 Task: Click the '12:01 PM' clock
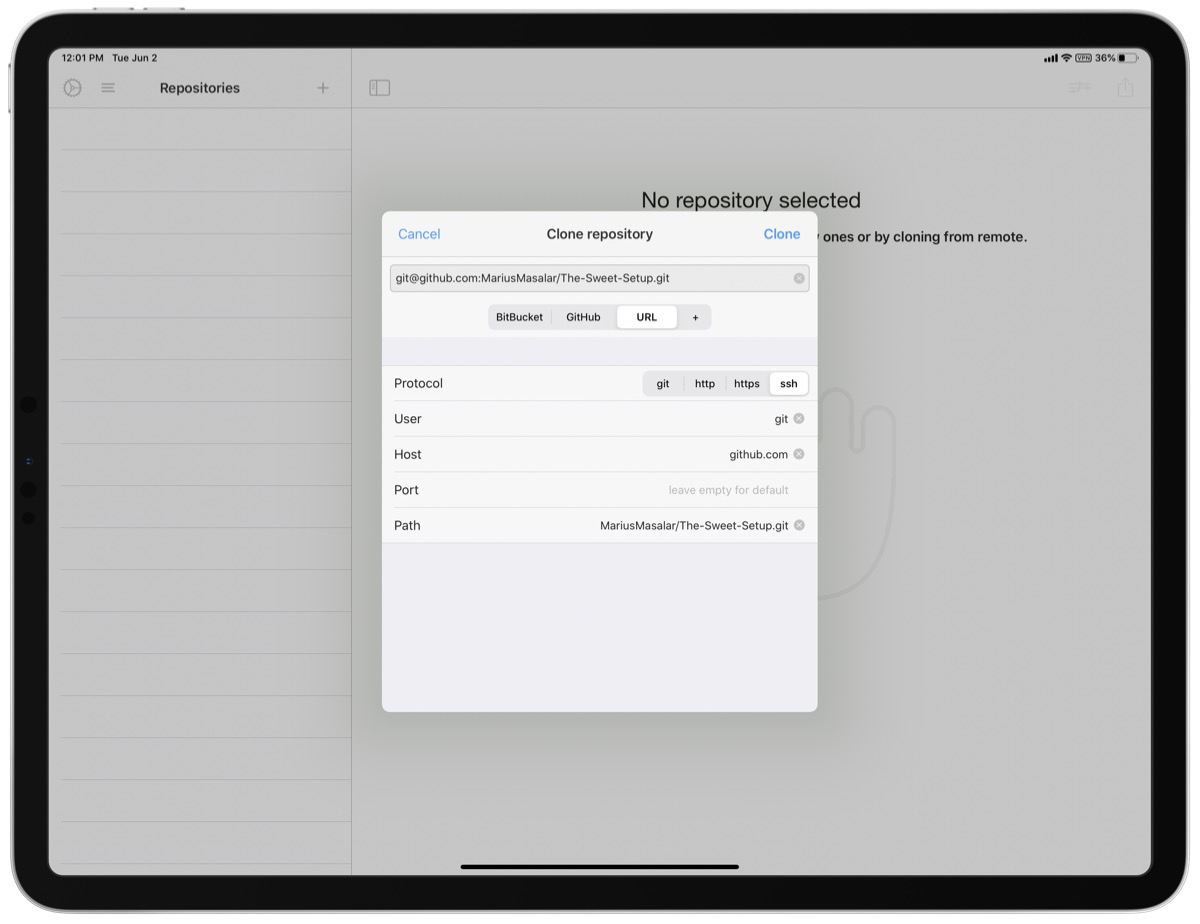83,58
